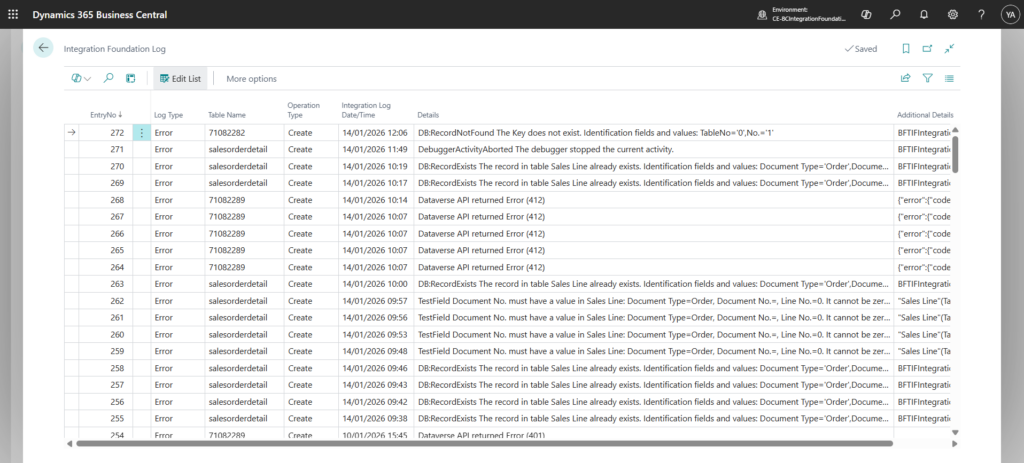
Task: Expand the Copilot dropdown in list toolbar
Action: (x=81, y=78)
